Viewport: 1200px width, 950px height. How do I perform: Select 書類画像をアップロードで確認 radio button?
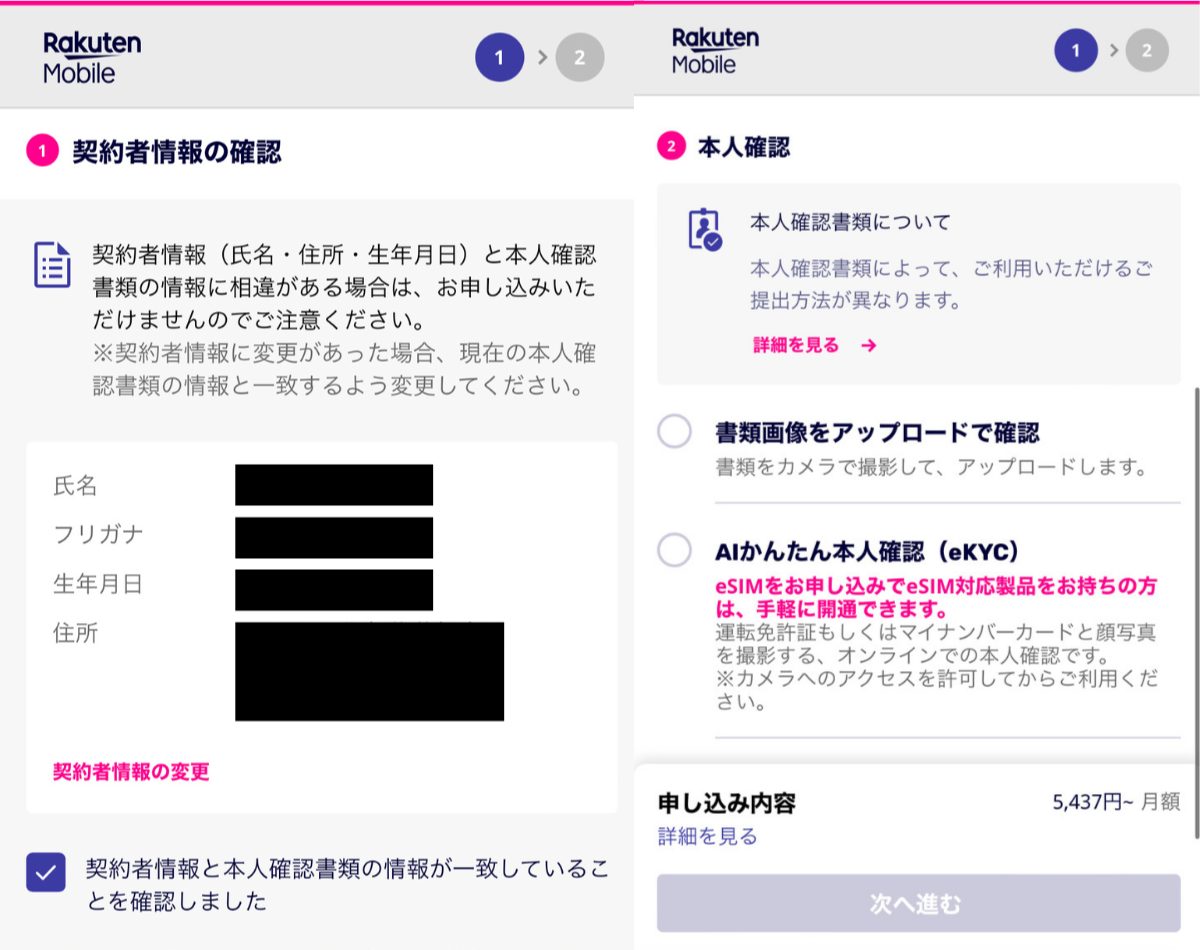pyautogui.click(x=674, y=432)
